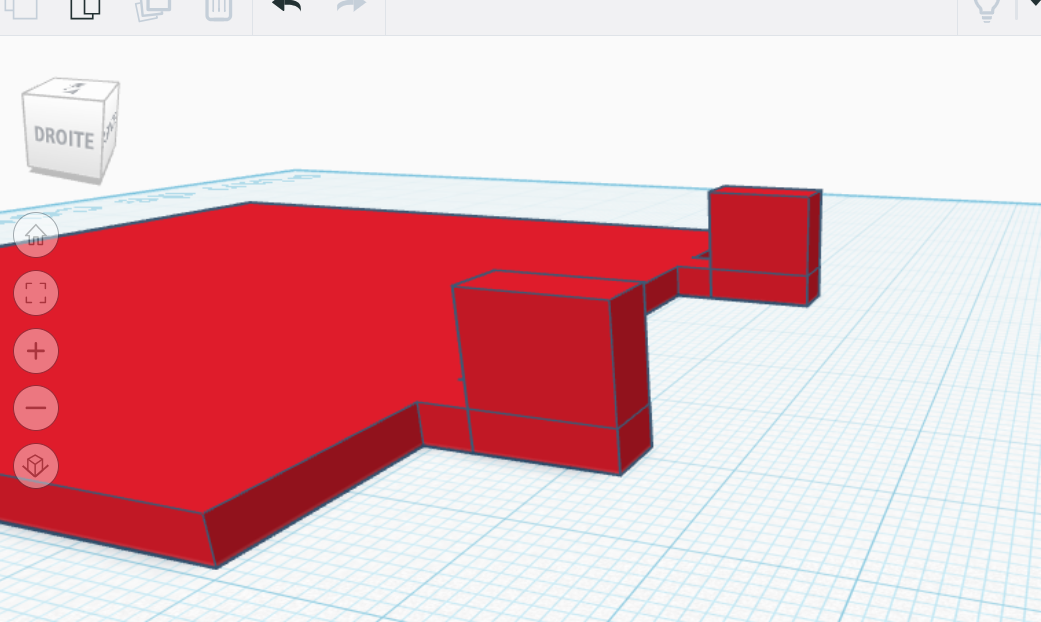Click the Redo arrow

tap(351, 7)
